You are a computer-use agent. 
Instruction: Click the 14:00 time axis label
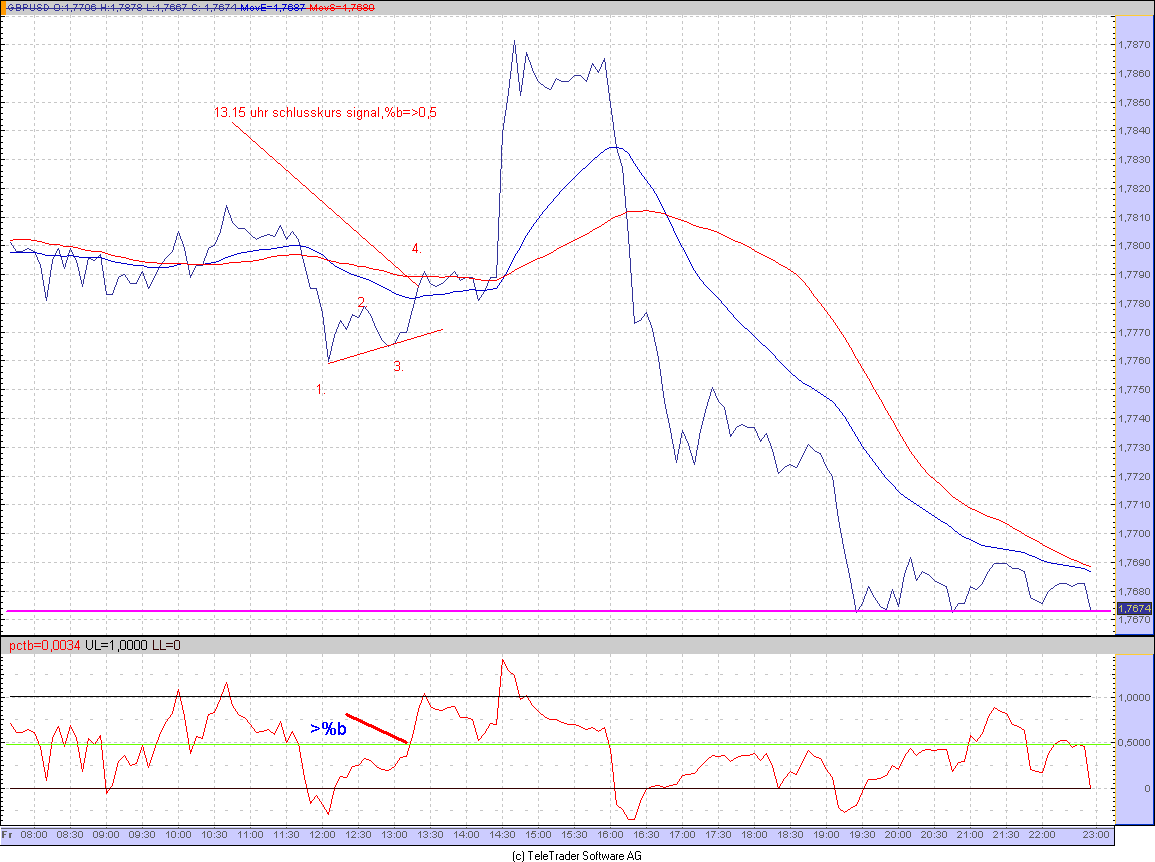(x=466, y=835)
